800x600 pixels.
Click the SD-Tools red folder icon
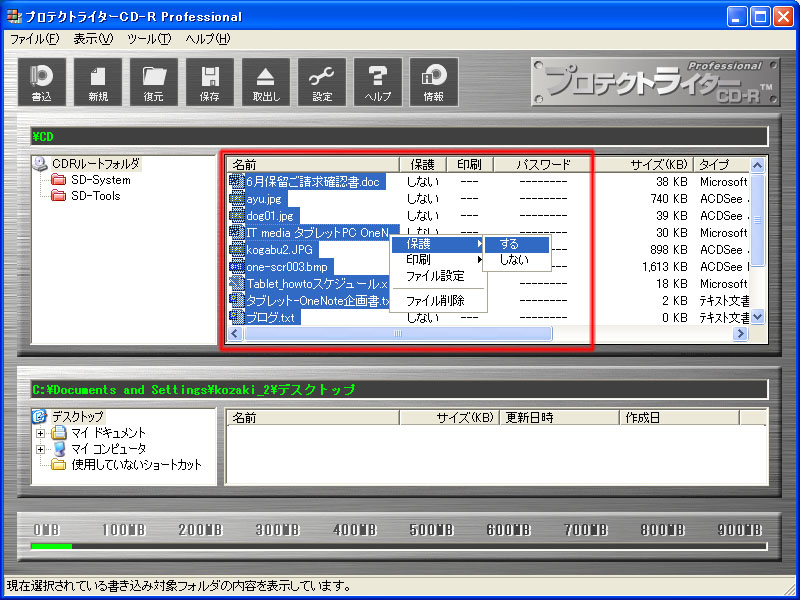59,196
